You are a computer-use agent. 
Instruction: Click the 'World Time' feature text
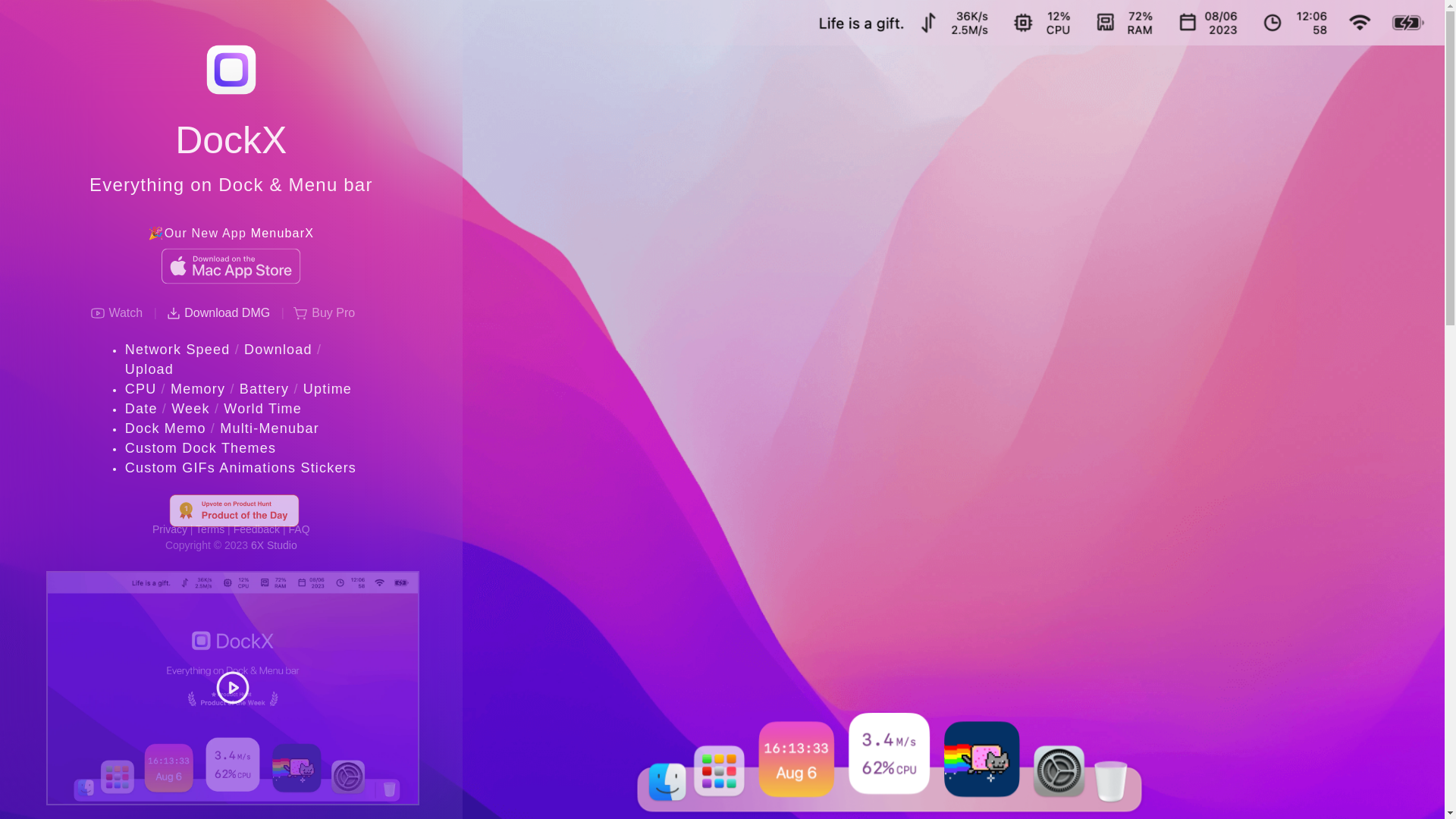tap(262, 409)
